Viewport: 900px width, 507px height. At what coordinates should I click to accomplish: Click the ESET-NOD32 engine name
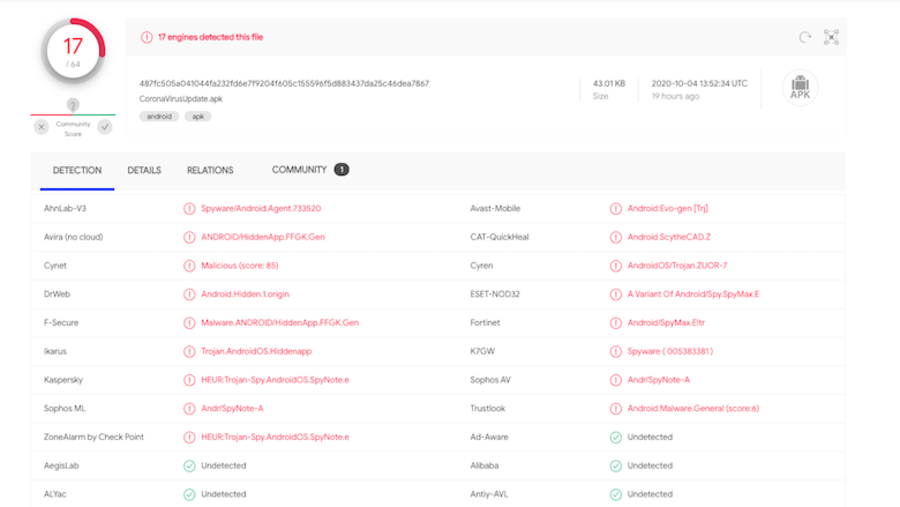[495, 294]
